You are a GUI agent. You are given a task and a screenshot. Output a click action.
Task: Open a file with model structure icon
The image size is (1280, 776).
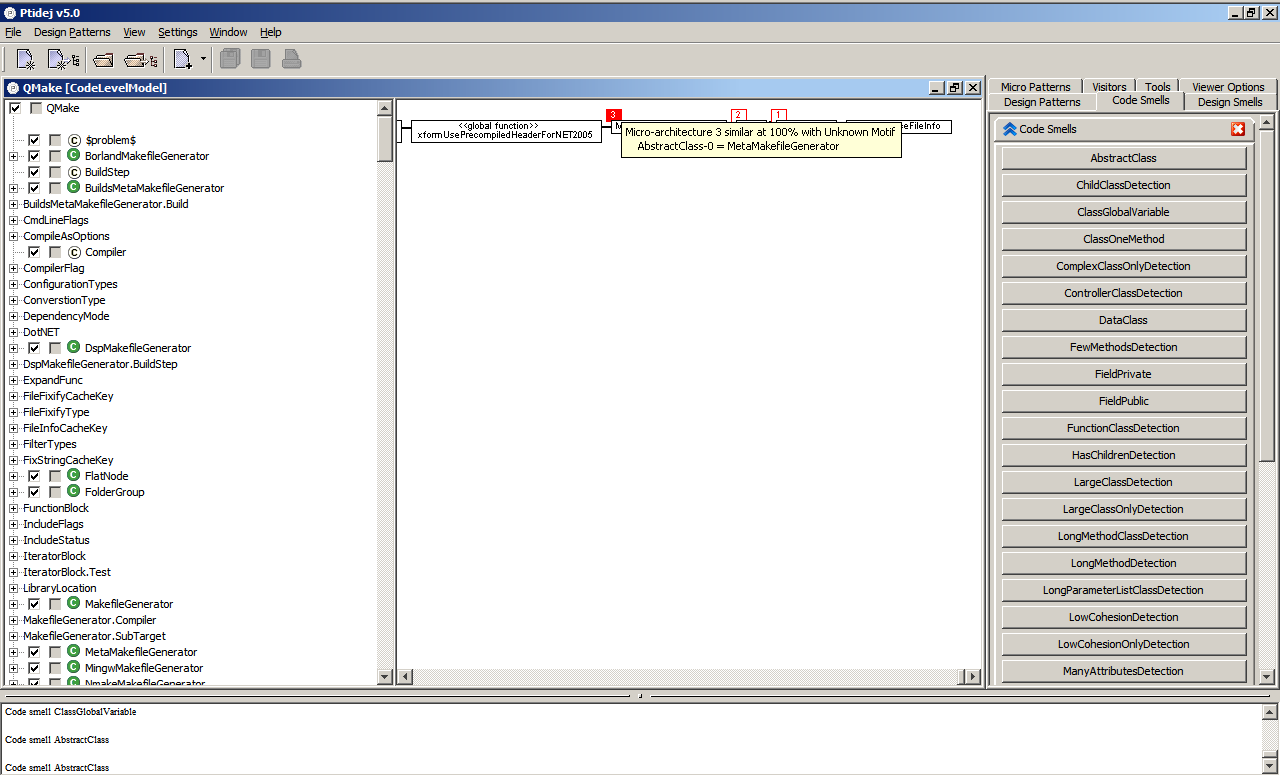pos(140,58)
